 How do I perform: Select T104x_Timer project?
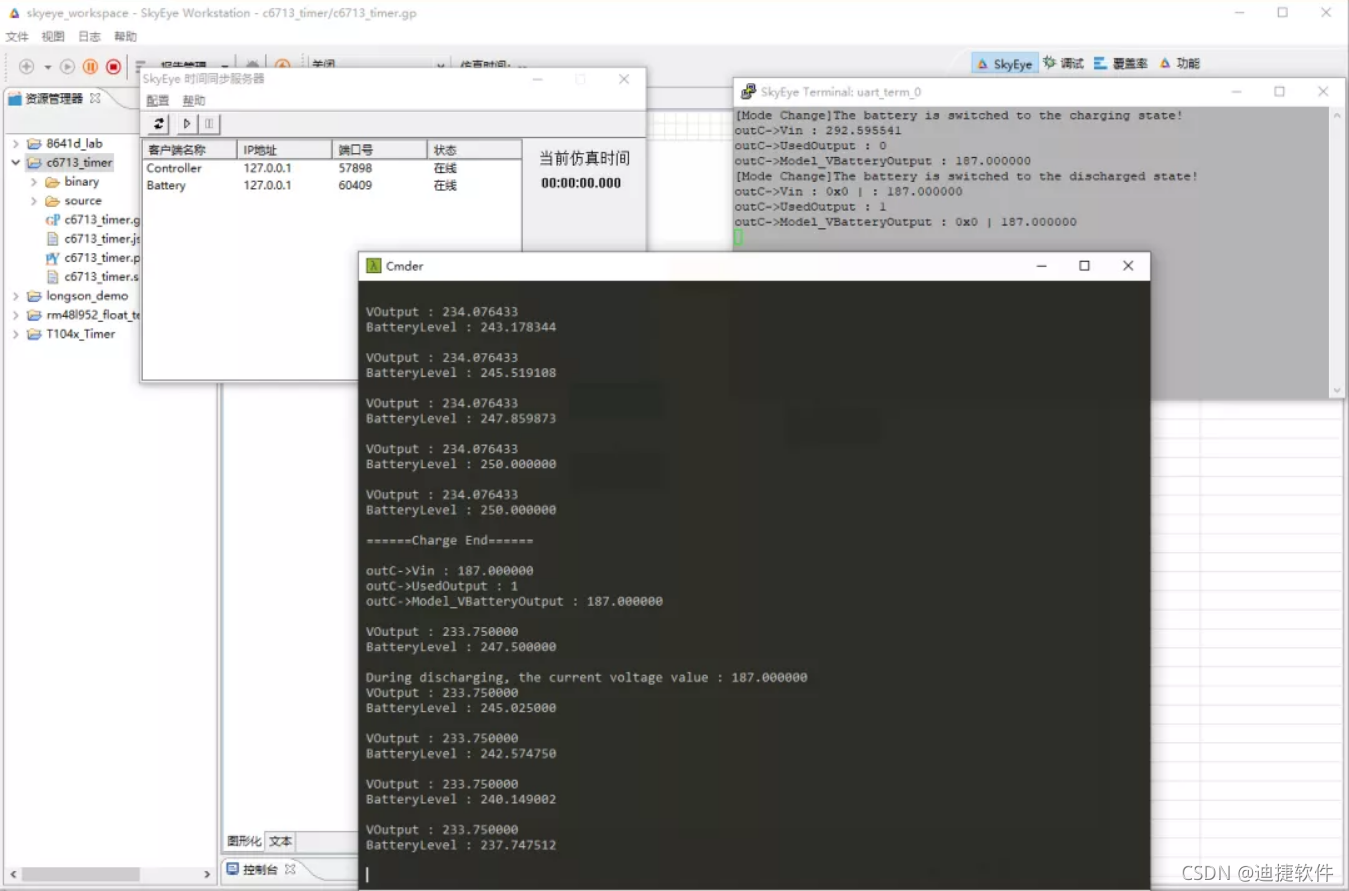pos(71,334)
